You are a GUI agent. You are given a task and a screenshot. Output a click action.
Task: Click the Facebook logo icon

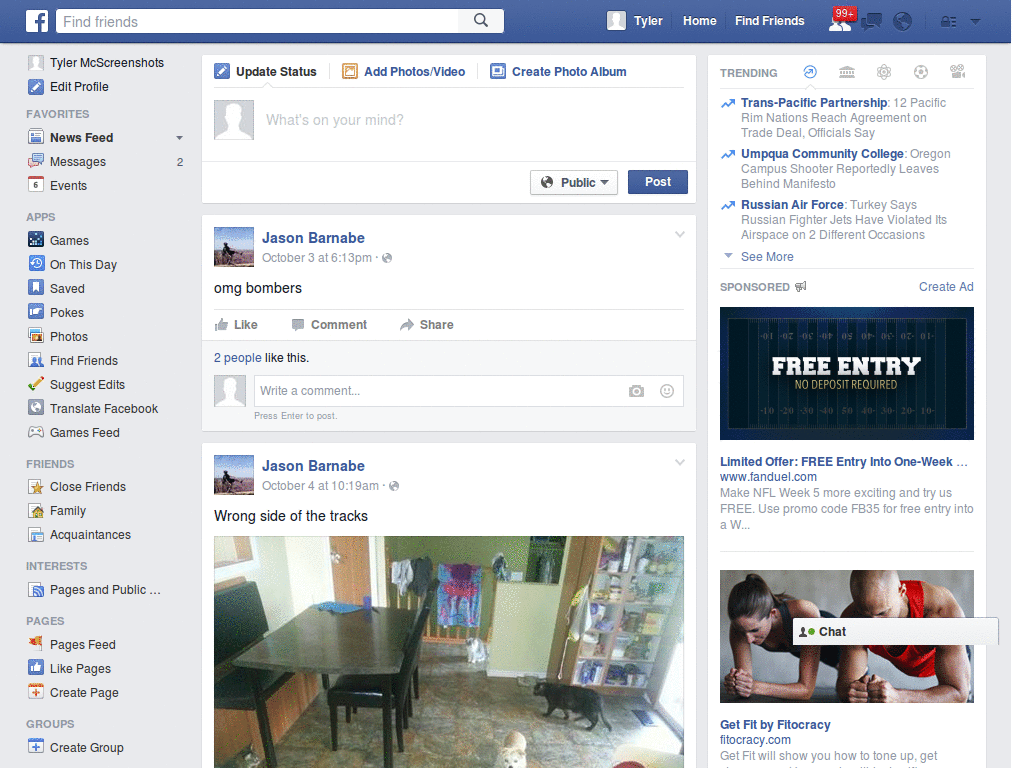coord(37,21)
